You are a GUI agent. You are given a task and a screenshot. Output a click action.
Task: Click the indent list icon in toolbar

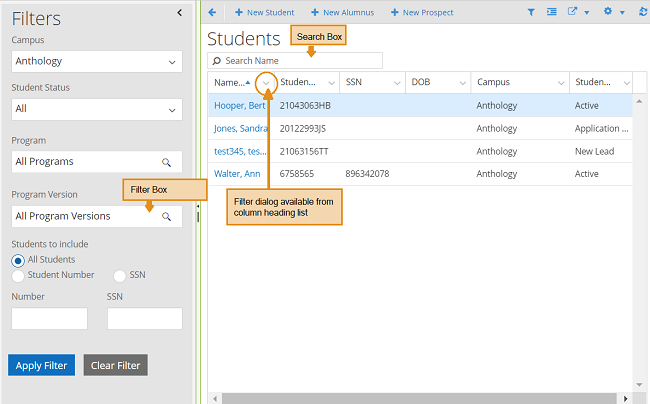[x=552, y=12]
